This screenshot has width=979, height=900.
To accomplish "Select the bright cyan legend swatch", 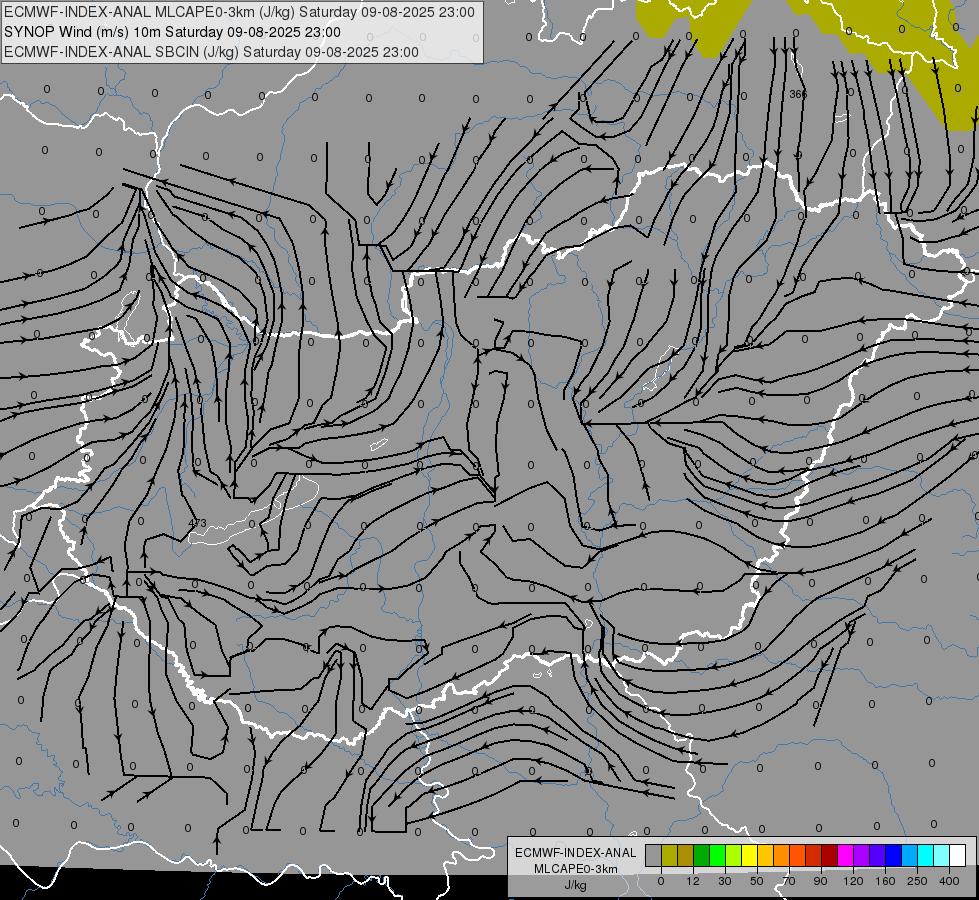I will [925, 855].
